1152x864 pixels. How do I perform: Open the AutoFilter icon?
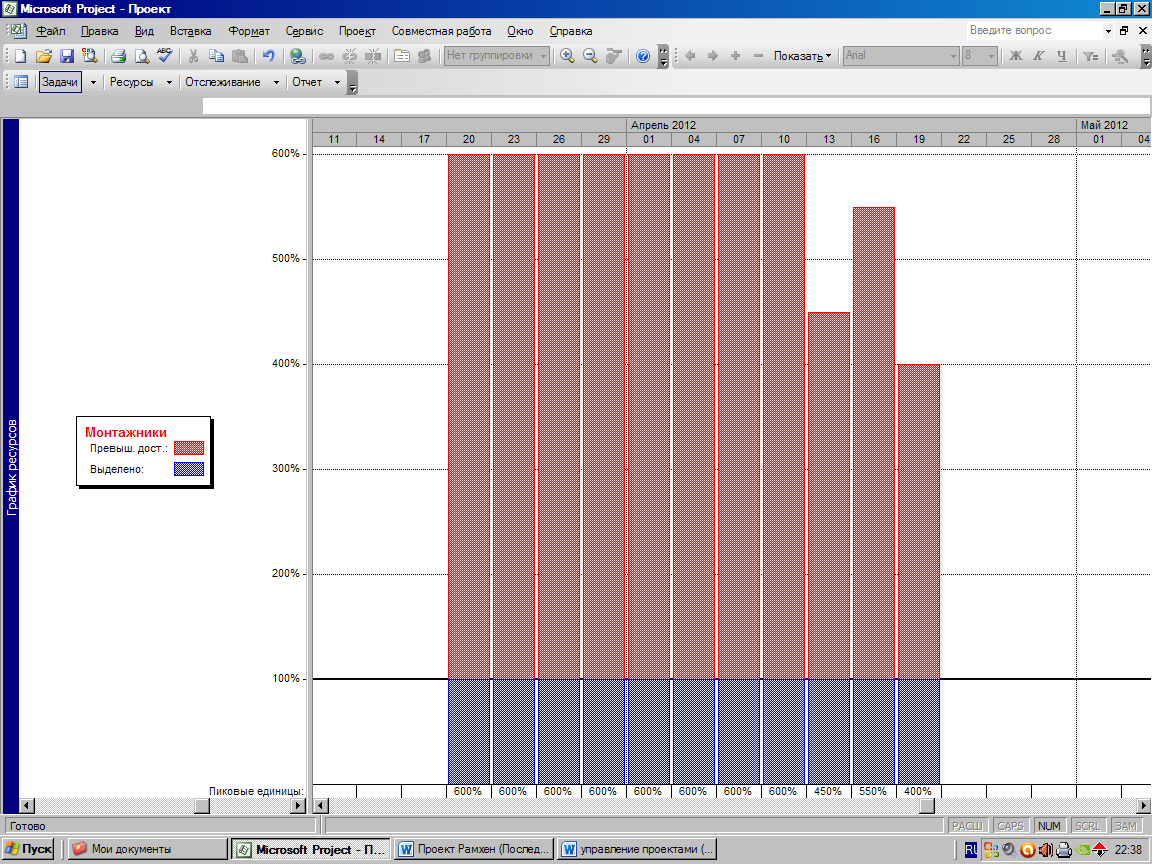[1091, 56]
